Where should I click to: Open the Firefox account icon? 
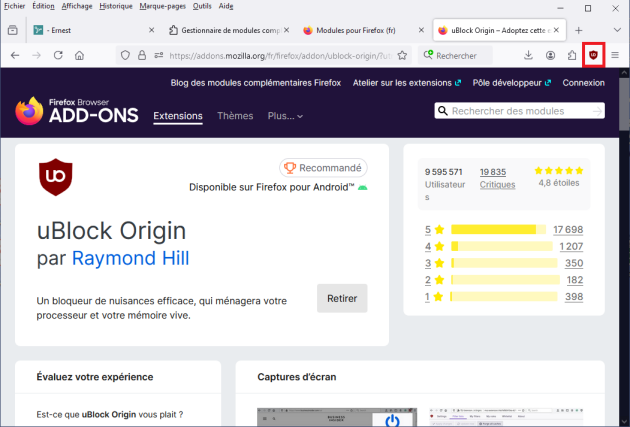point(550,55)
